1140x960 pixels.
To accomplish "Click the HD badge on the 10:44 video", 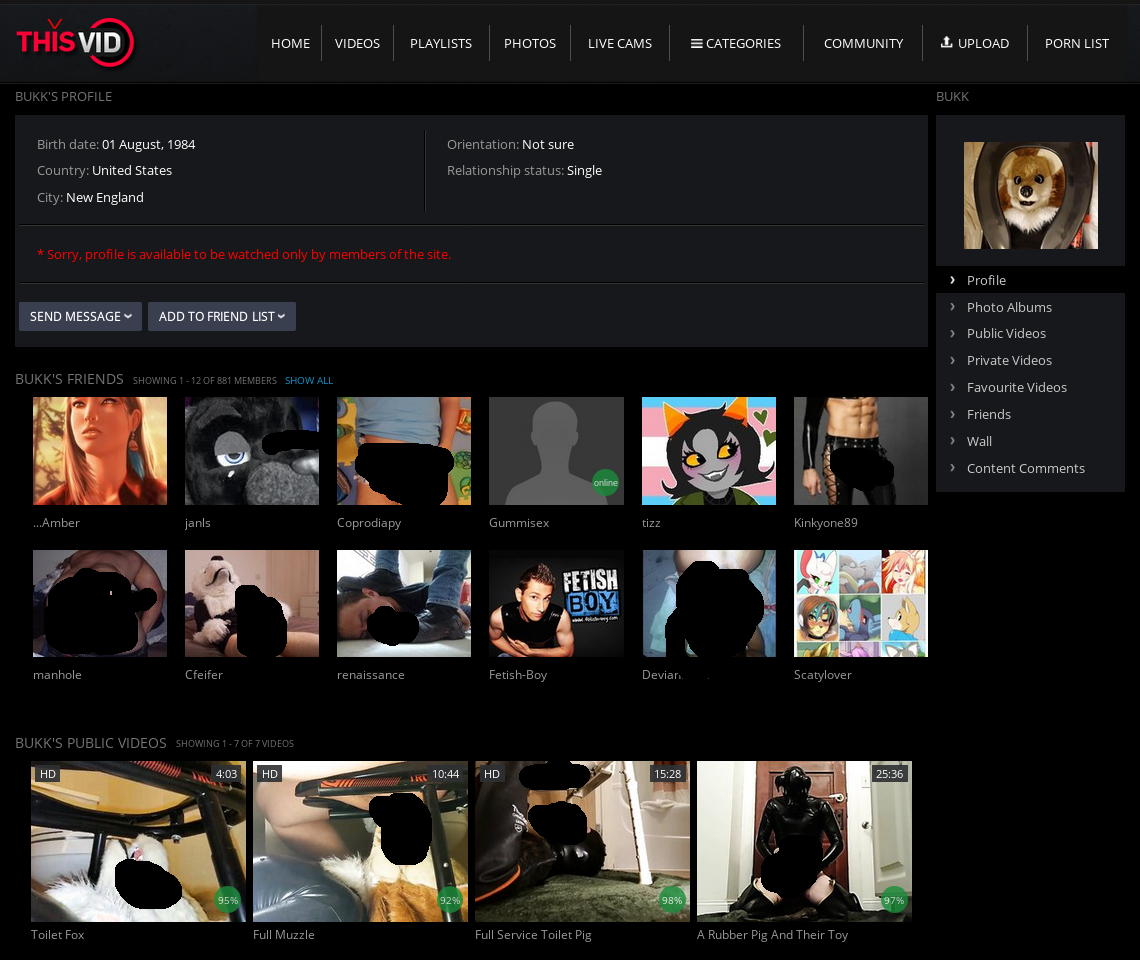I will click(x=270, y=774).
